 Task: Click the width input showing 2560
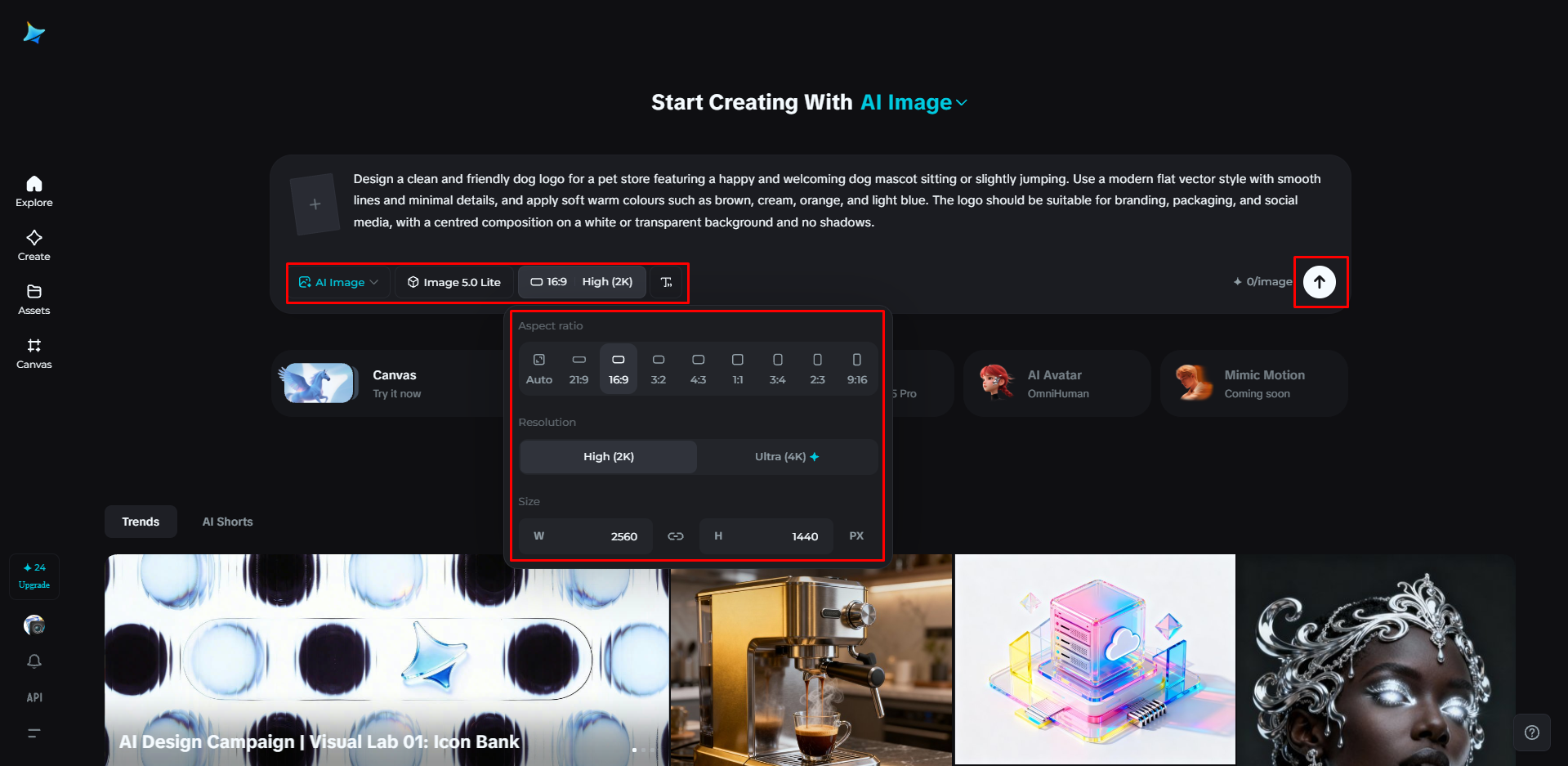[586, 536]
